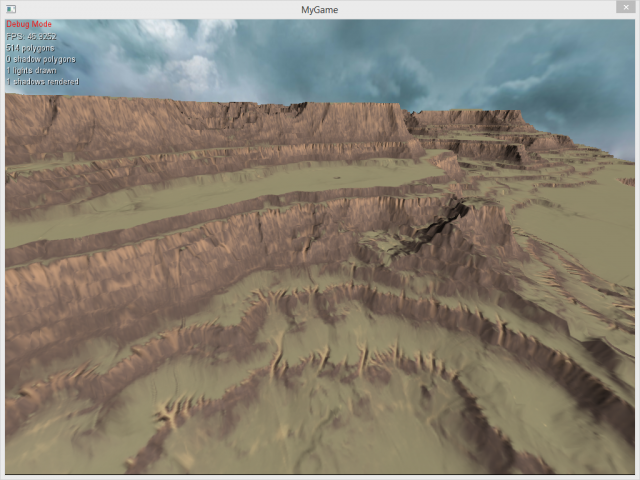The image size is (640, 480).
Task: Click the bright white cloud in the sky
Action: point(190,50)
